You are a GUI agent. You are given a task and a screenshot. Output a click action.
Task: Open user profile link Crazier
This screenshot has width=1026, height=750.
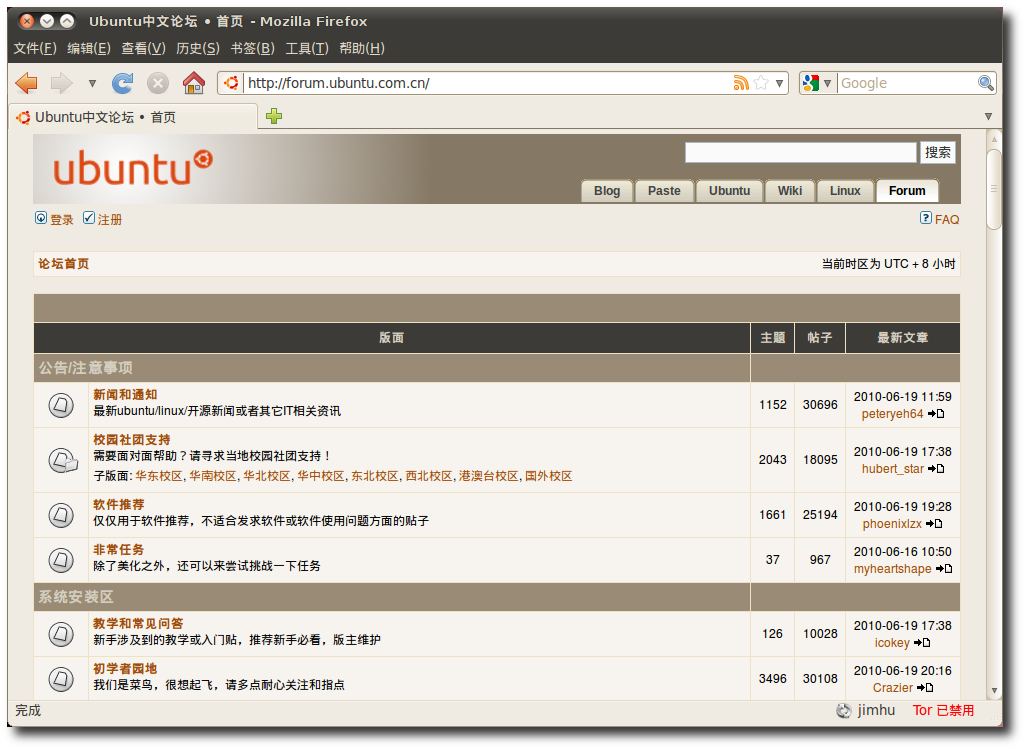pyautogui.click(x=893, y=688)
